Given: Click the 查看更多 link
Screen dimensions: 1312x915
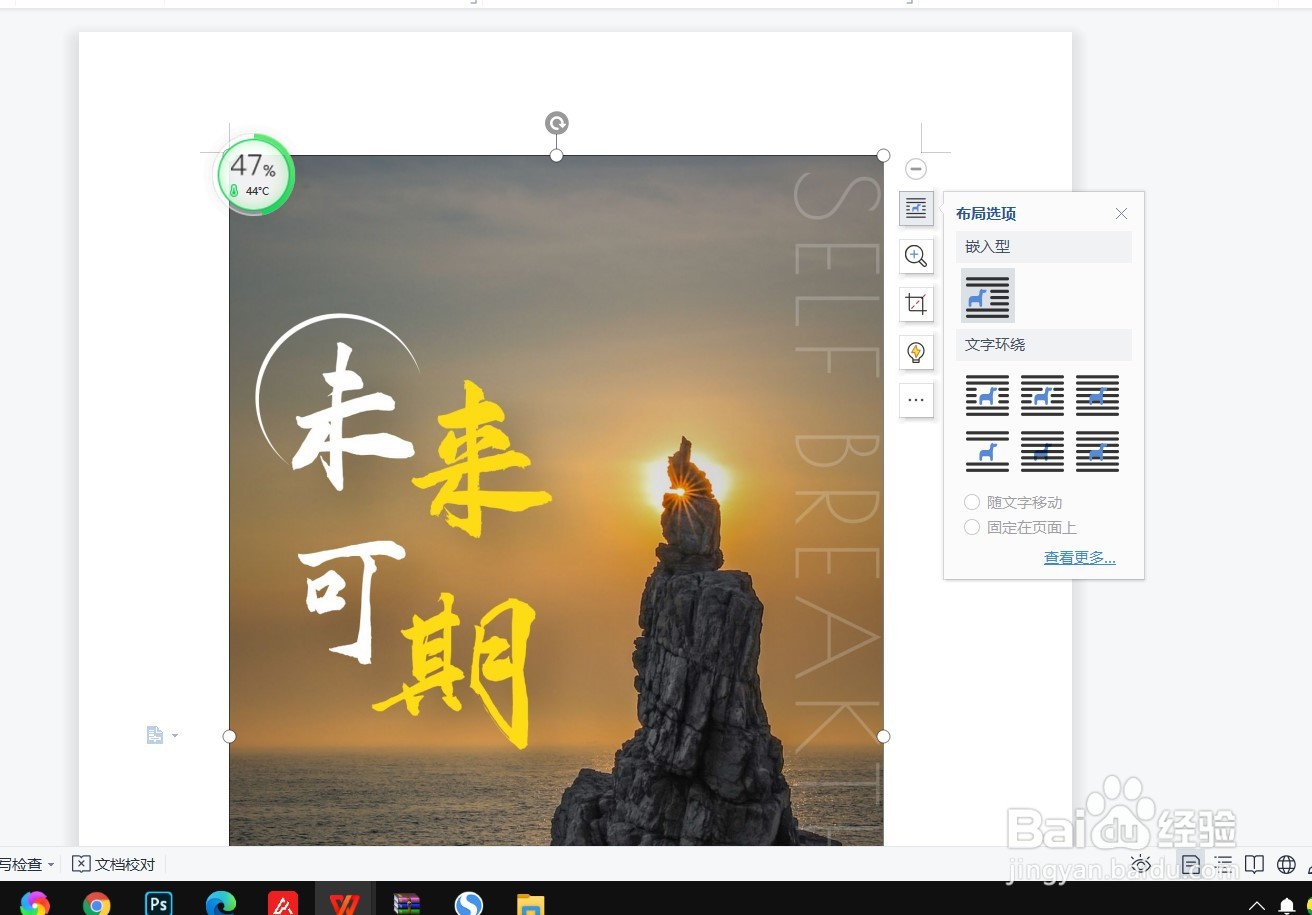Looking at the screenshot, I should click(x=1079, y=557).
